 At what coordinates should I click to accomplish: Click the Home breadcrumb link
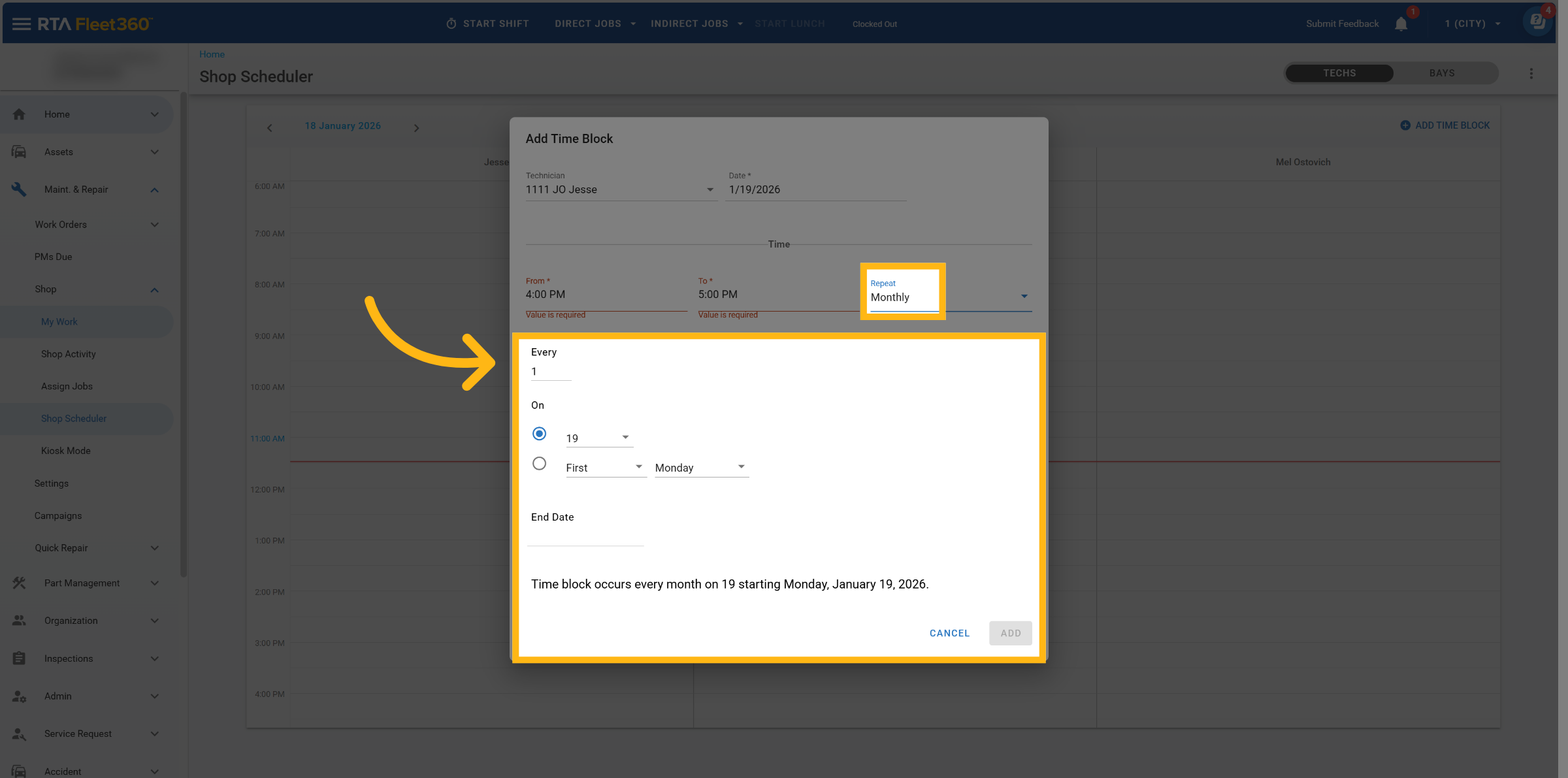point(212,54)
